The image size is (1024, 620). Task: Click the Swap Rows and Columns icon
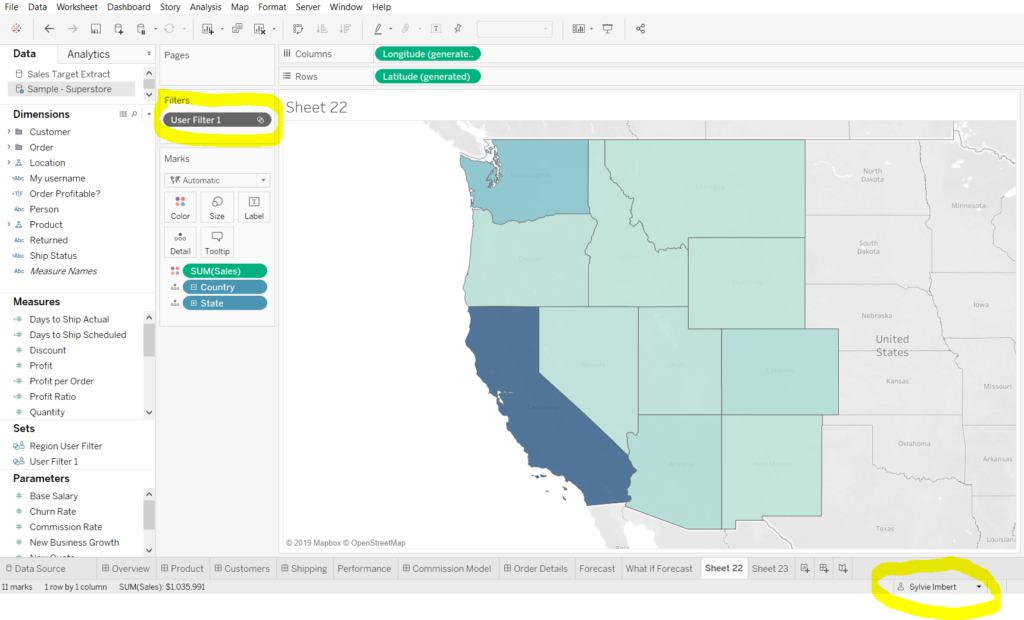point(298,29)
